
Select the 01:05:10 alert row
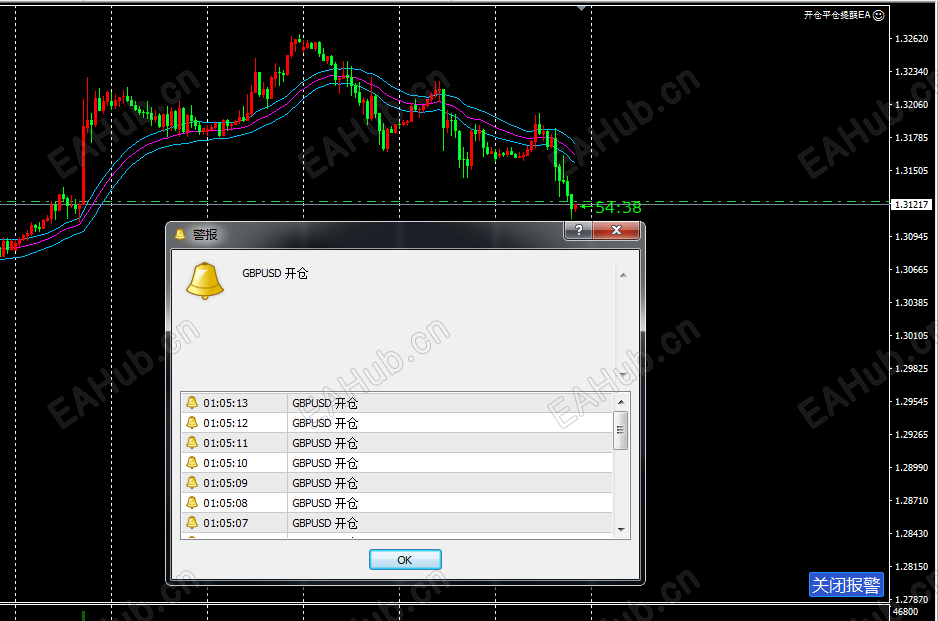pyautogui.click(x=397, y=463)
